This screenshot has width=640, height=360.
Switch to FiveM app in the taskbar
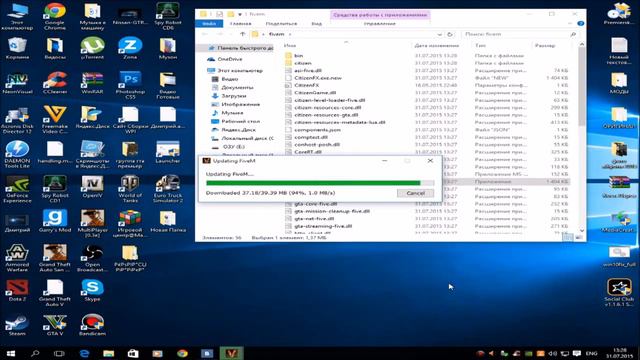tap(231, 353)
